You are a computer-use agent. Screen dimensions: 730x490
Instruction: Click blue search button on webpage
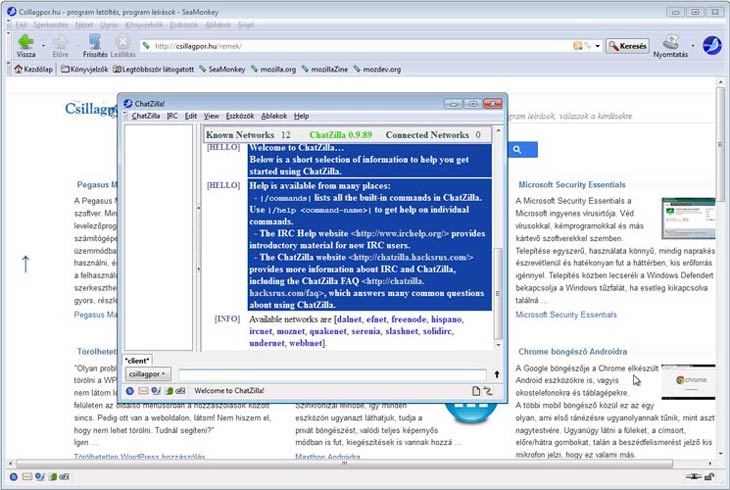point(518,149)
